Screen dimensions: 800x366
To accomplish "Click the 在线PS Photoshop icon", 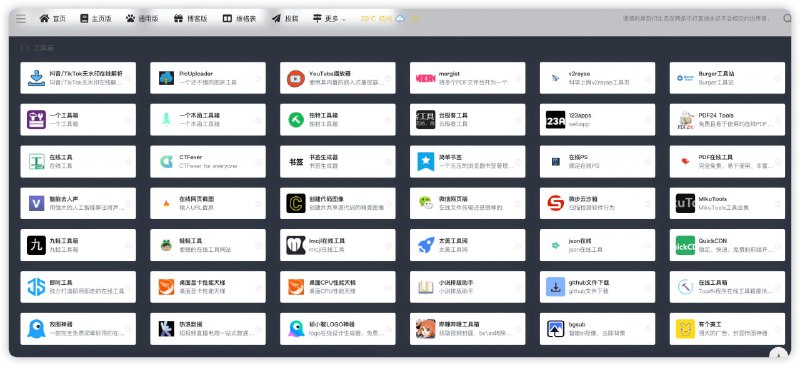I will tap(556, 162).
